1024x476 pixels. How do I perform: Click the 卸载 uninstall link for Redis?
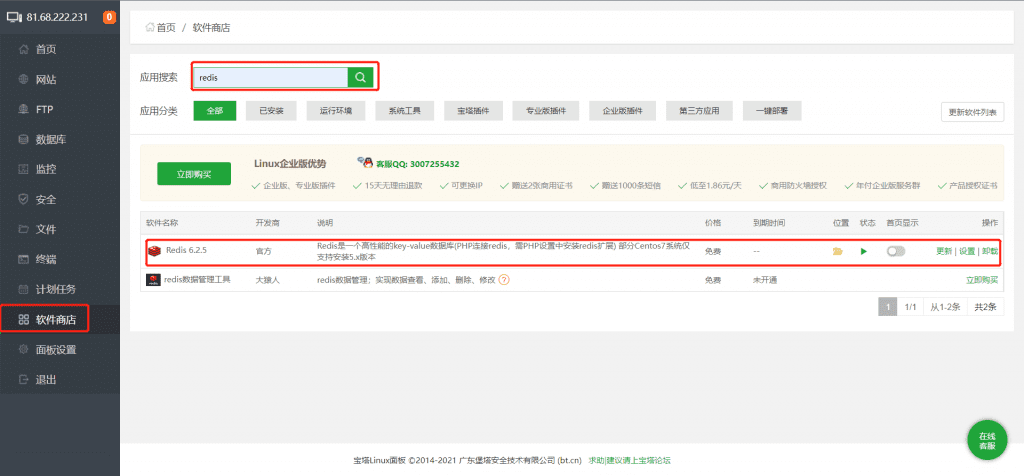point(989,251)
